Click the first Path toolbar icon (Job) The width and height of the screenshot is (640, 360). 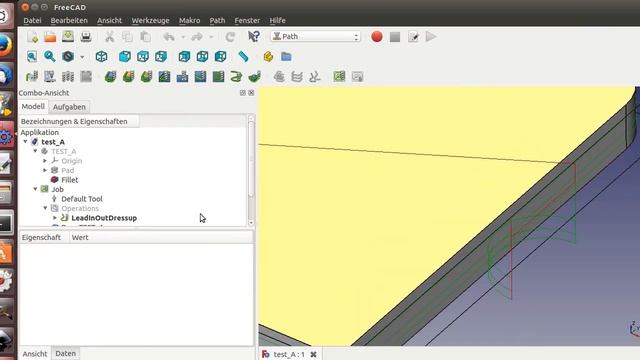point(32,76)
